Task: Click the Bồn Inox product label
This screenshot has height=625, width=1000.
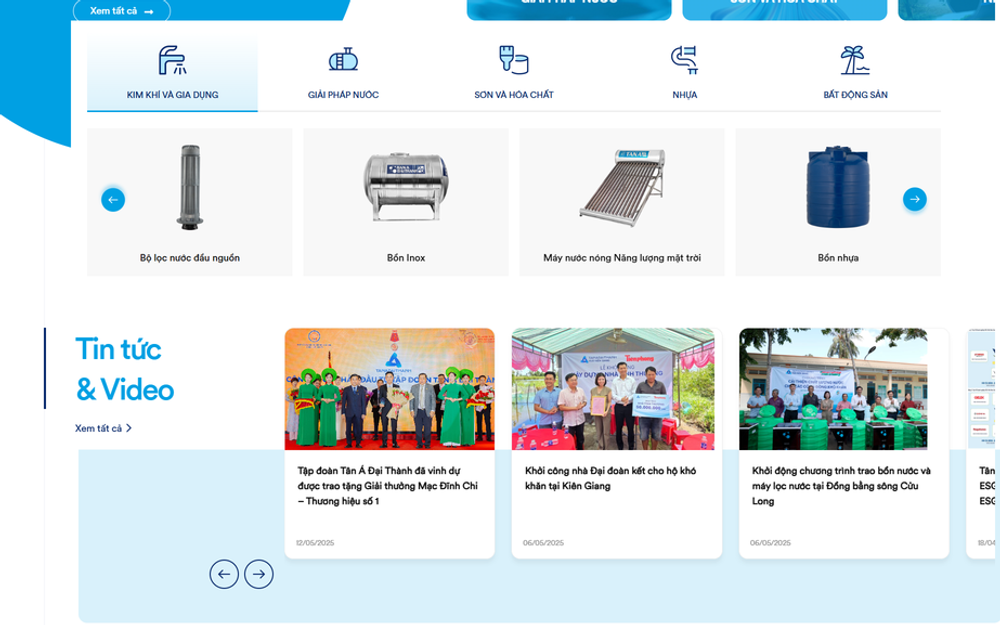Action: click(x=406, y=258)
